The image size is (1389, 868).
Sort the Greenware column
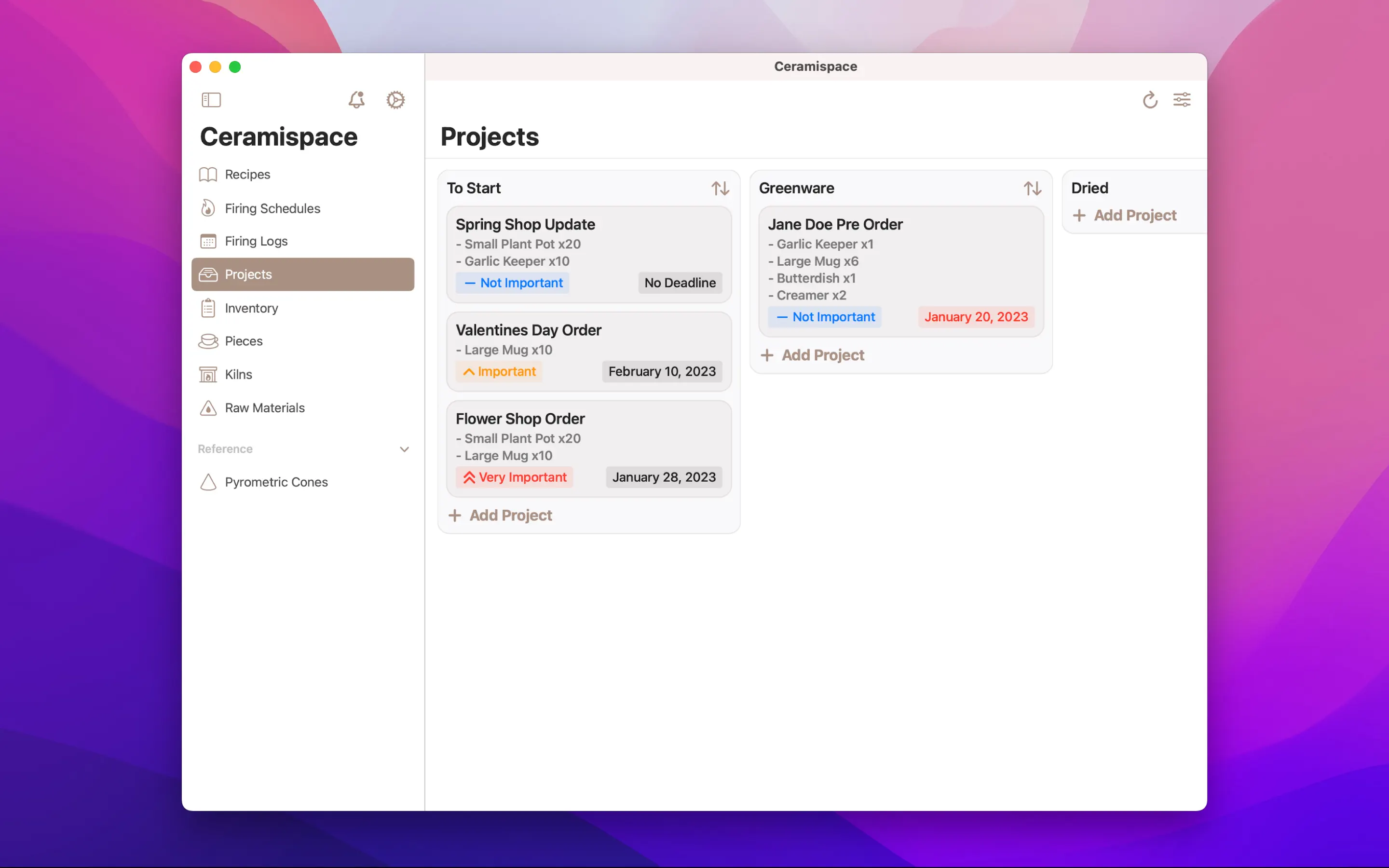click(1032, 188)
